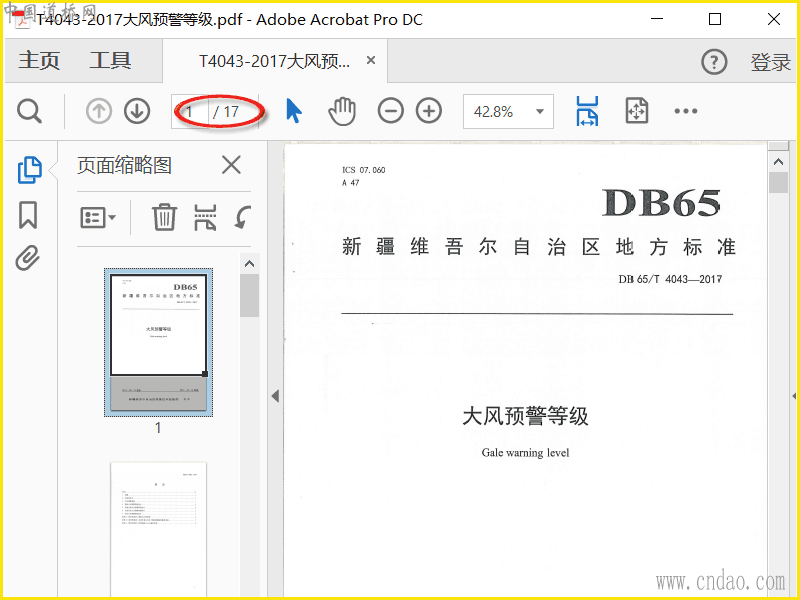Click the Gale warning level subtitle

click(x=525, y=453)
